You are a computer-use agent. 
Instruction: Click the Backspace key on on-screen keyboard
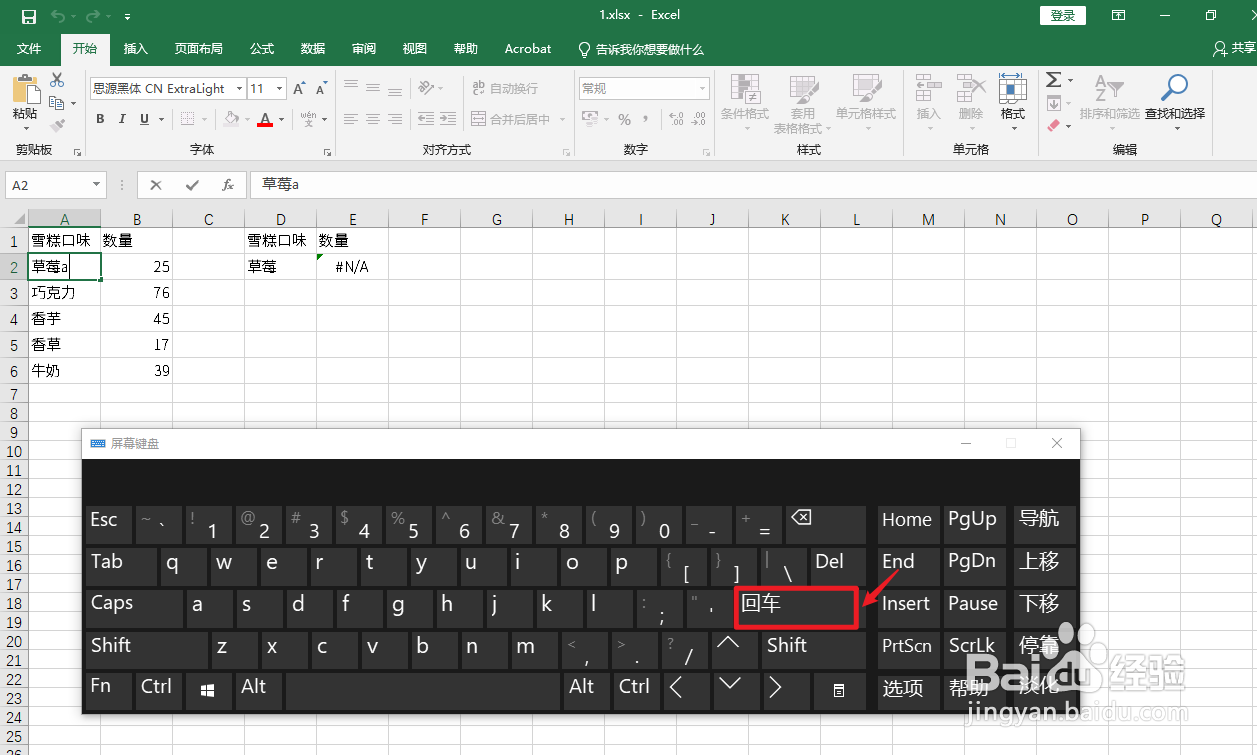(x=826, y=524)
